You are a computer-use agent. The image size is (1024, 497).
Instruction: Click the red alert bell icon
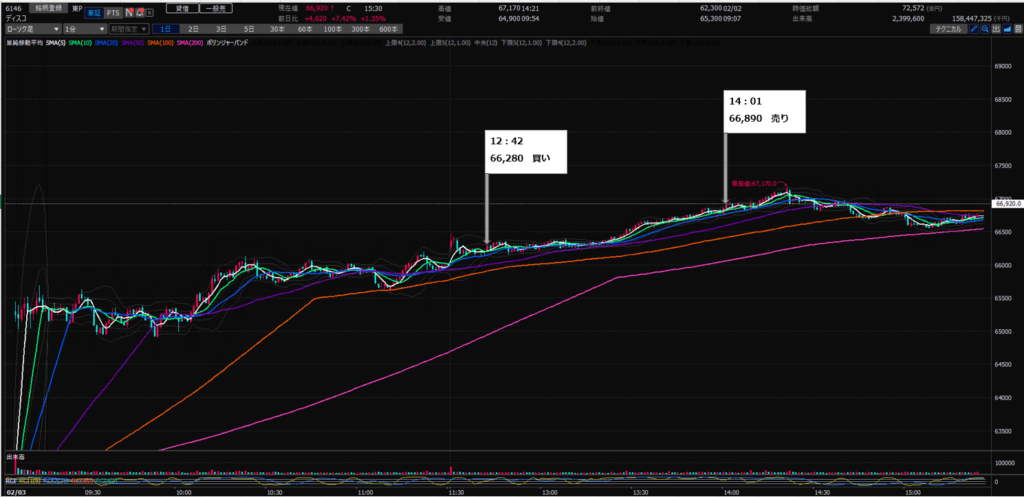pyautogui.click(x=139, y=14)
